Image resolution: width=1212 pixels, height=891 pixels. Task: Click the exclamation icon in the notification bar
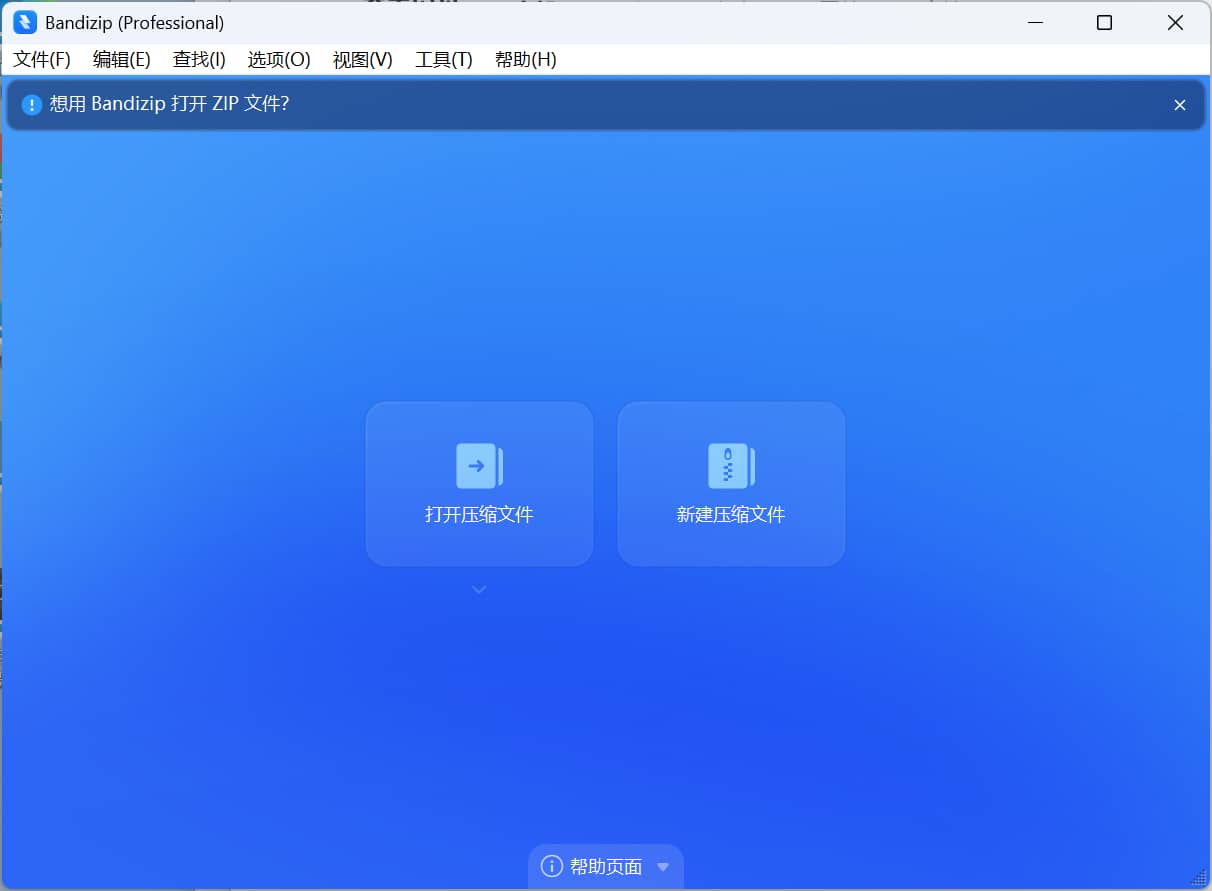[x=32, y=104]
